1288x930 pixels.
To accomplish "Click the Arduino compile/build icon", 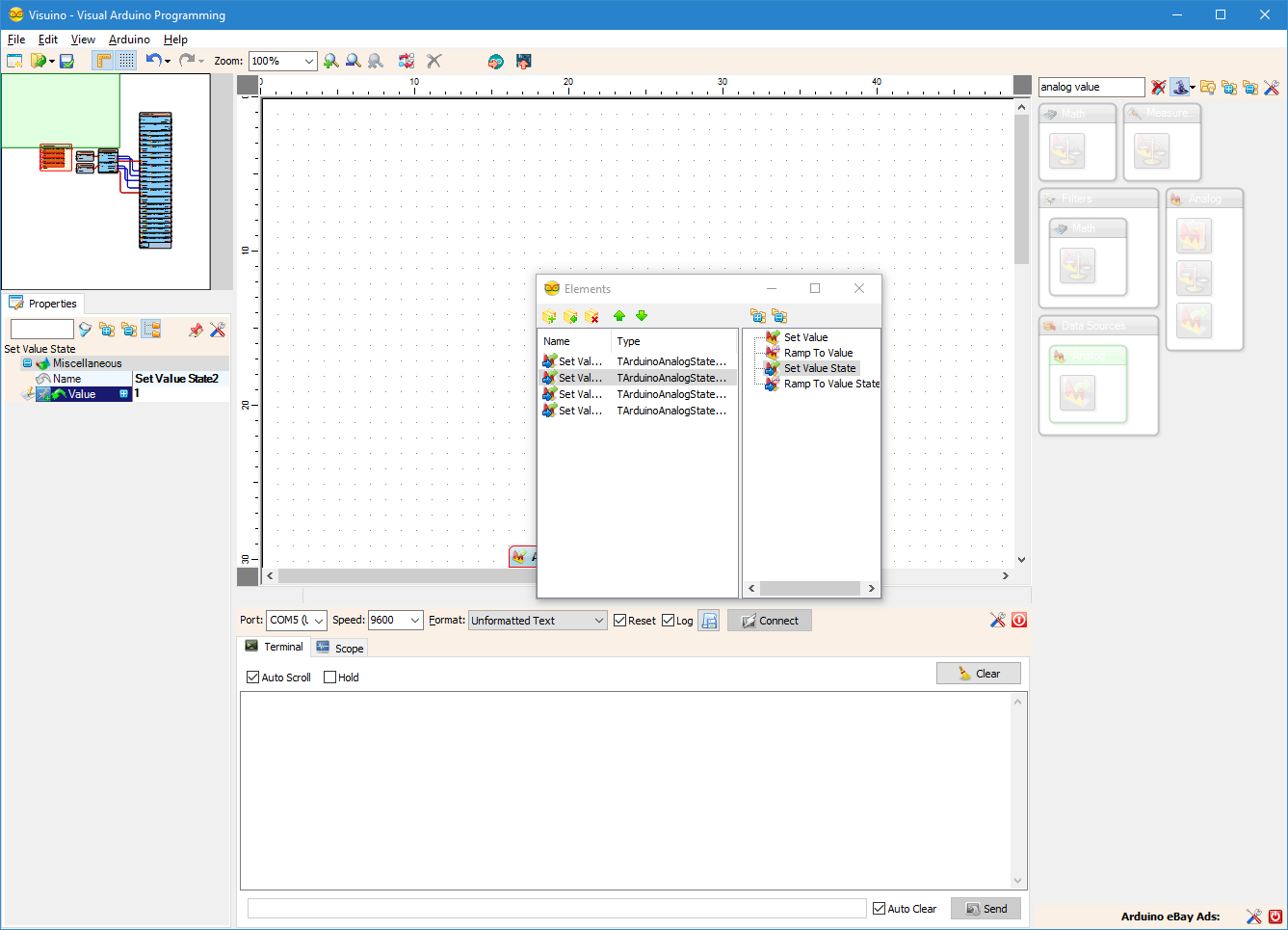I will pos(495,61).
